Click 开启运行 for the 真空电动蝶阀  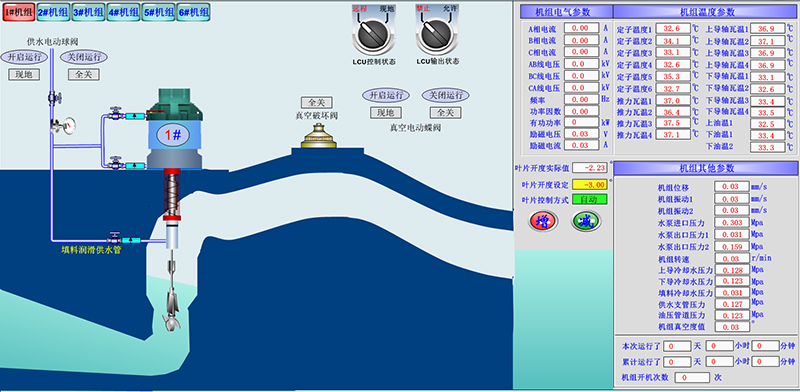386,95
